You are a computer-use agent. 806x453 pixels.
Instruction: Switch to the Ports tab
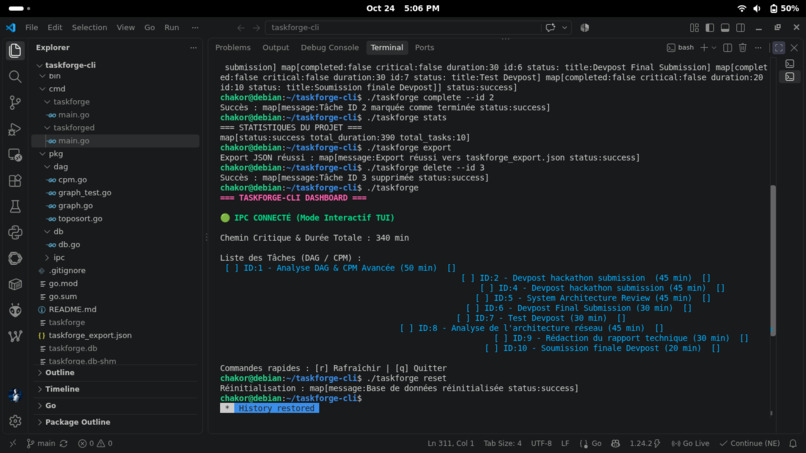tap(424, 47)
